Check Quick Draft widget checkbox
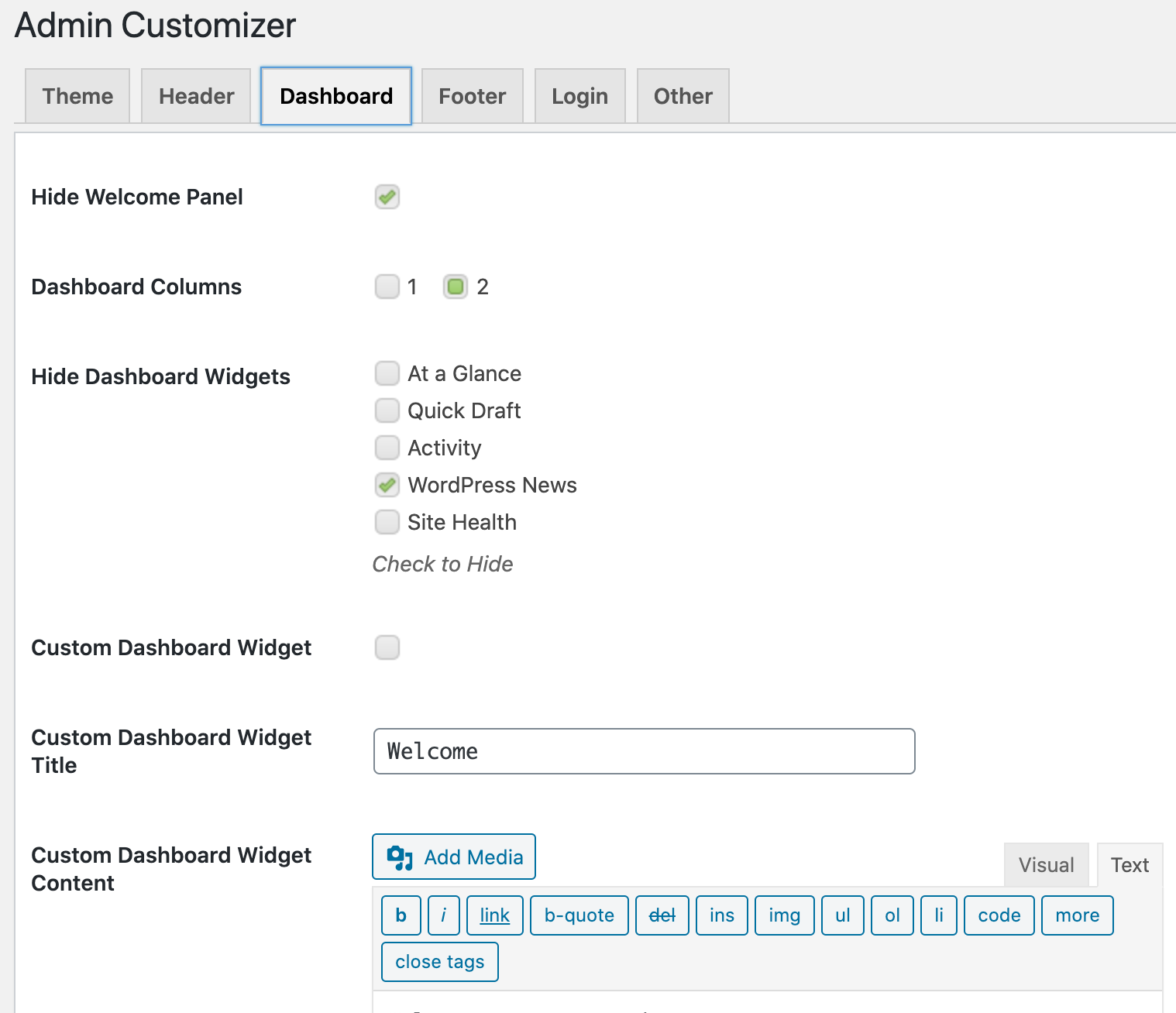The height and width of the screenshot is (1013, 1176). [x=387, y=410]
